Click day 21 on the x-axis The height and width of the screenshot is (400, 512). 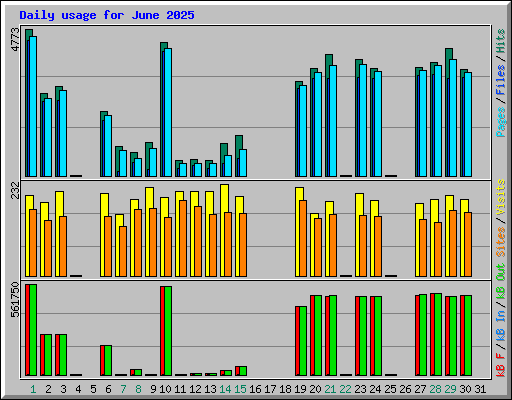point(330,389)
